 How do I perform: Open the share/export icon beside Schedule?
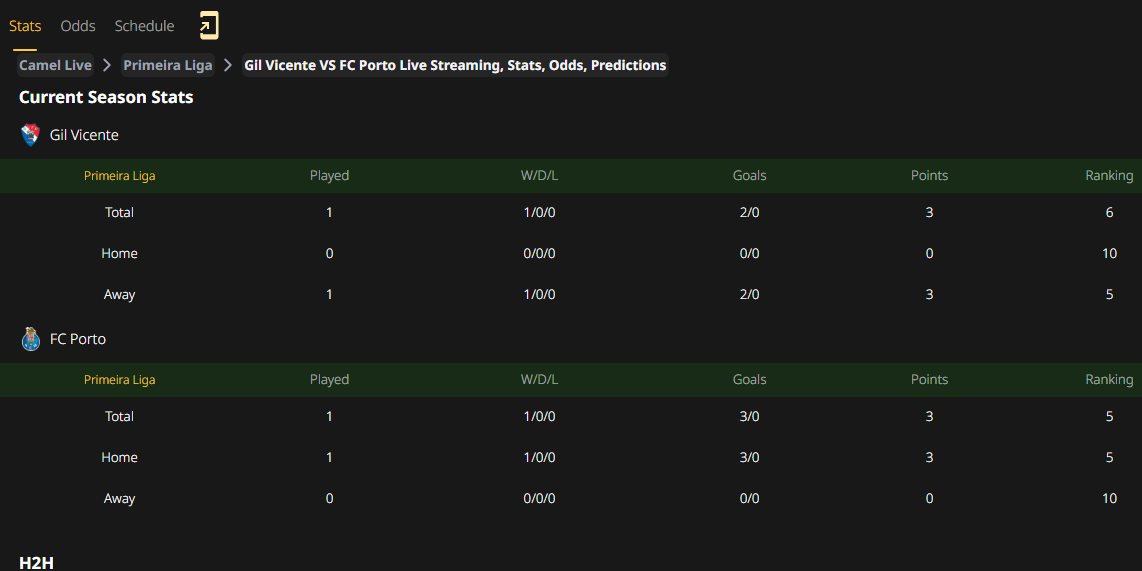pyautogui.click(x=209, y=26)
